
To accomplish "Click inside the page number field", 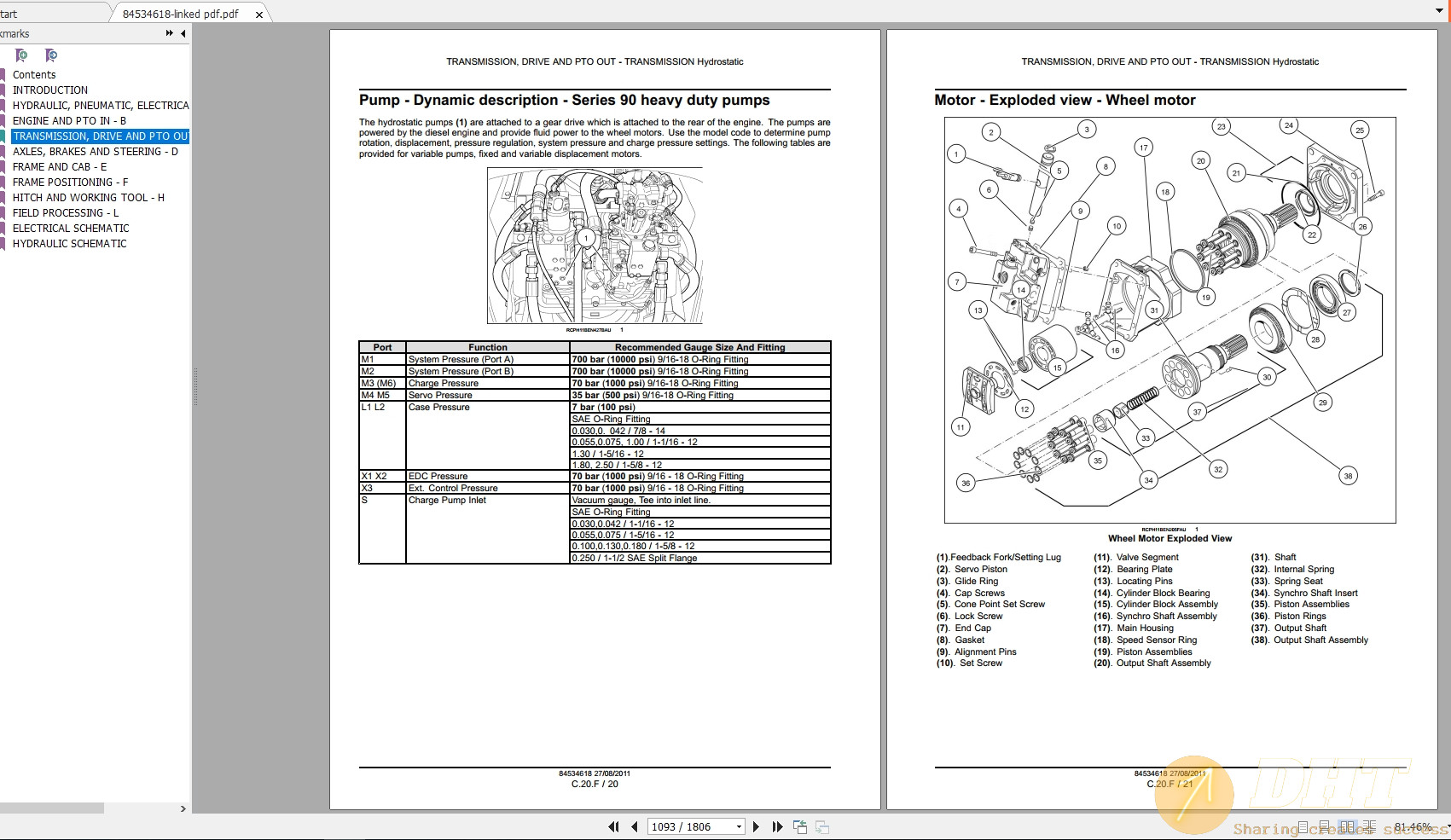I will [682, 826].
